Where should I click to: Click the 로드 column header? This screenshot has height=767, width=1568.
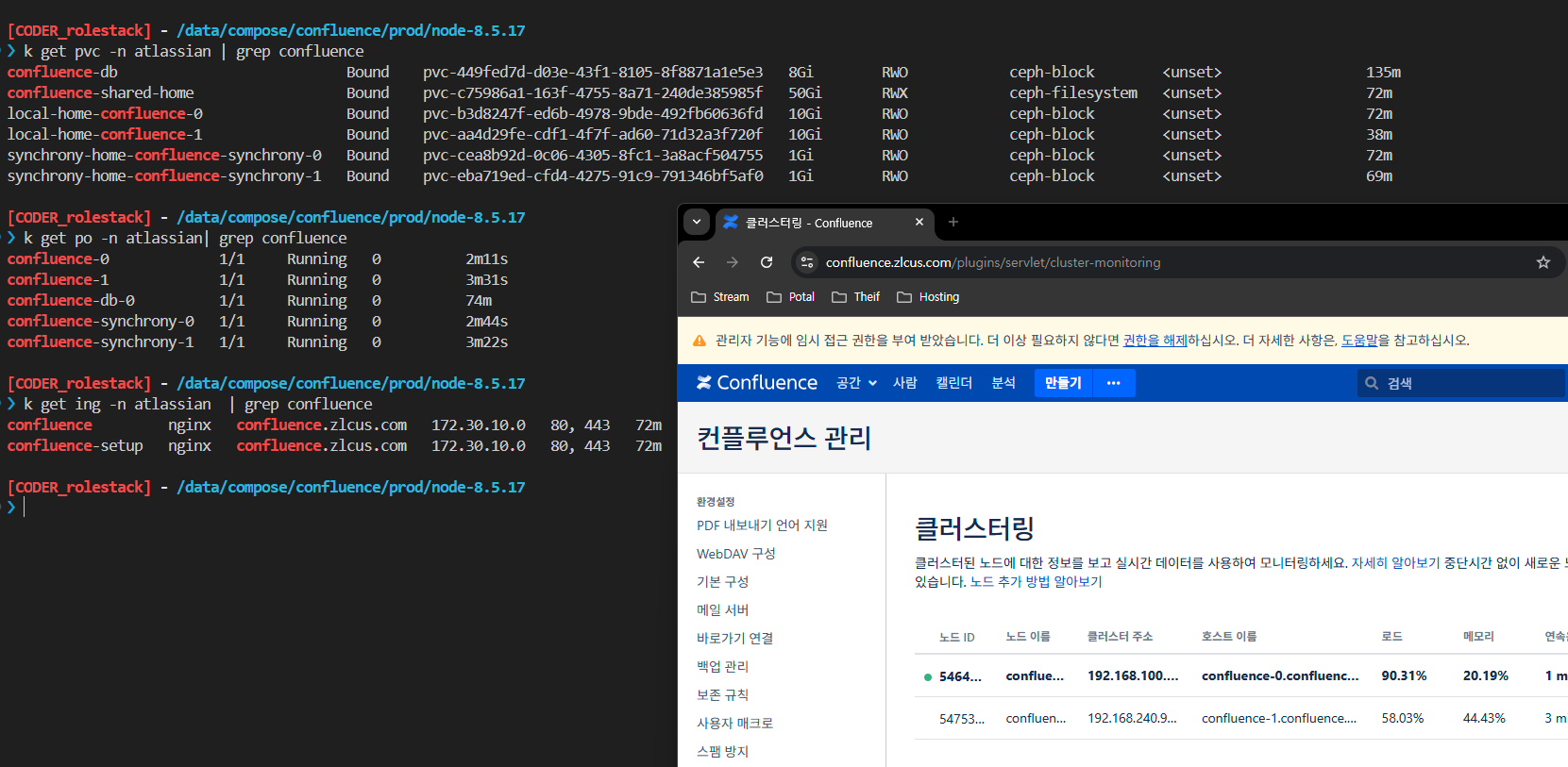(1391, 637)
